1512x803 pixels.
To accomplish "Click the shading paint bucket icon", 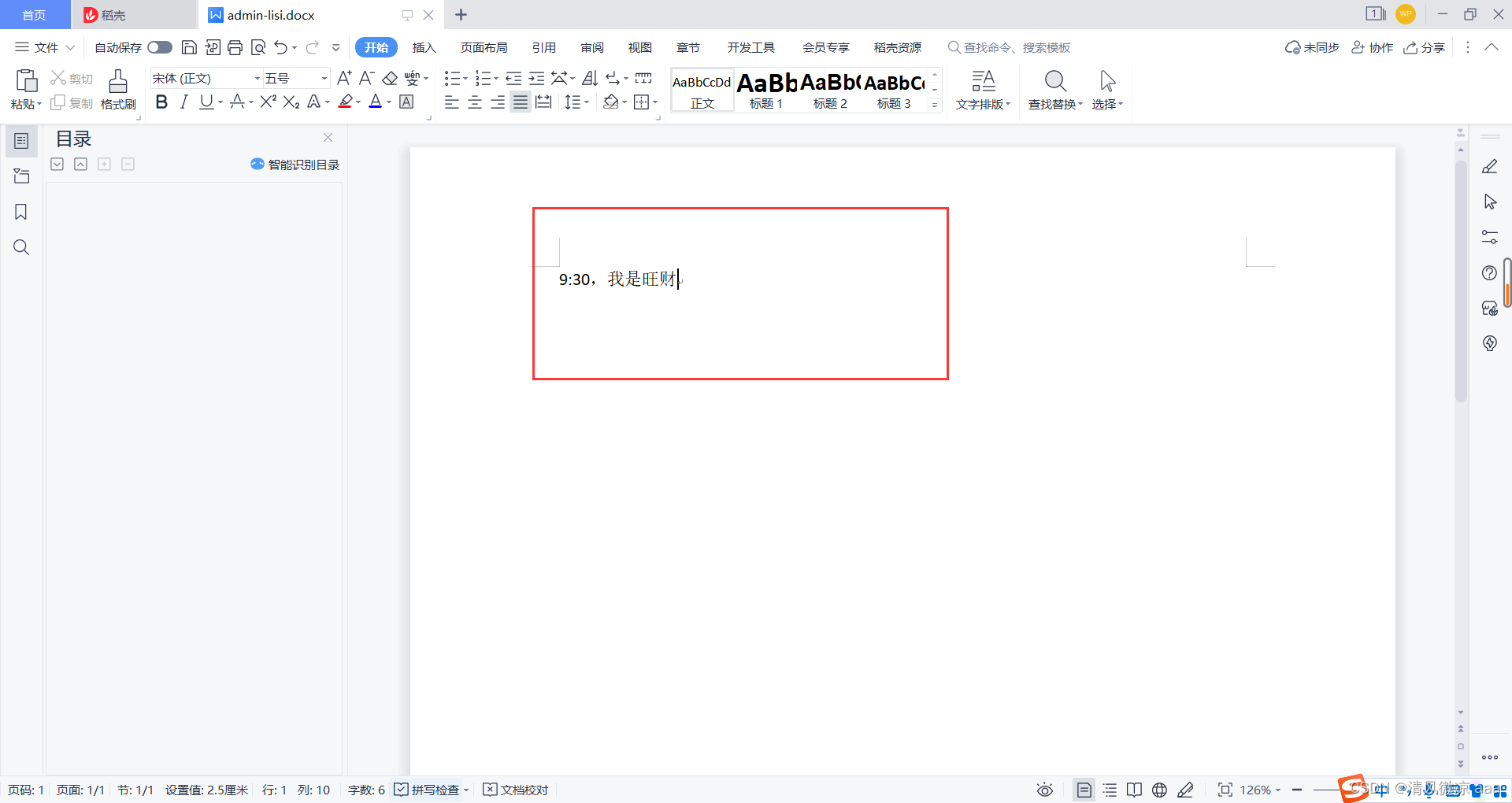I will [610, 102].
